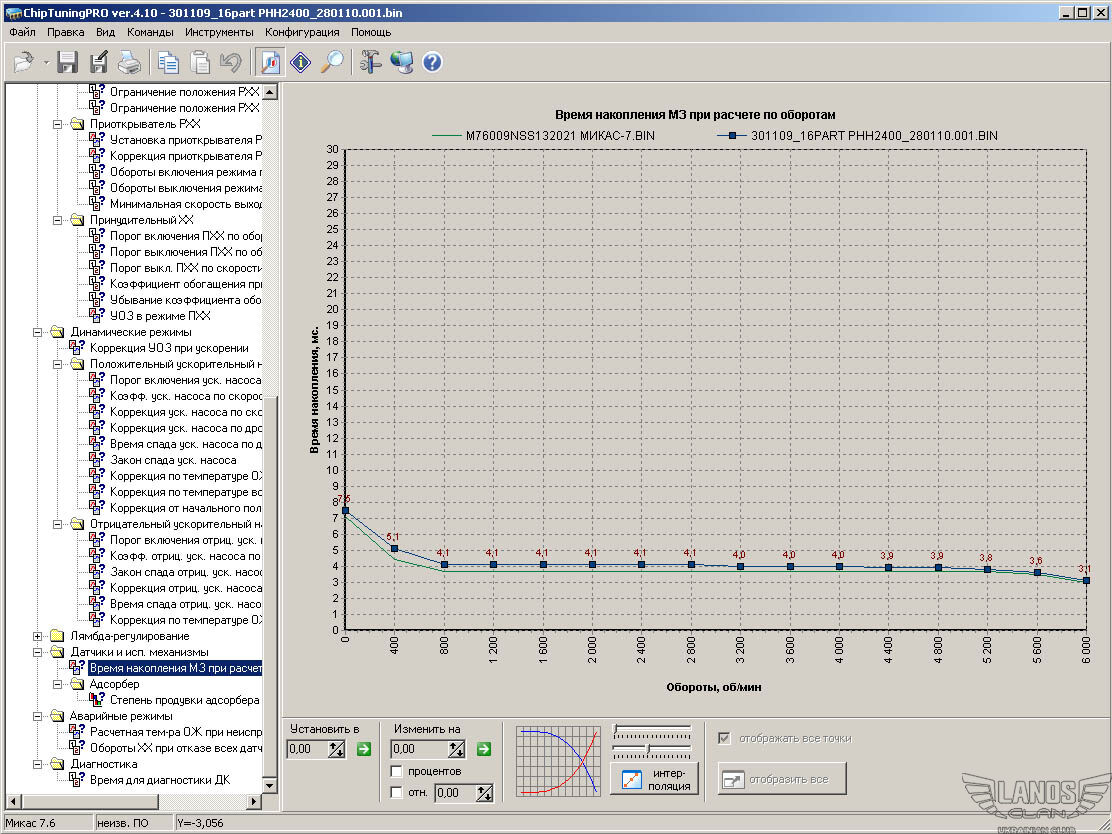The image size is (1112, 834).
Task: Select 'Время для диагностики ДК' item
Action: pyautogui.click(x=160, y=780)
